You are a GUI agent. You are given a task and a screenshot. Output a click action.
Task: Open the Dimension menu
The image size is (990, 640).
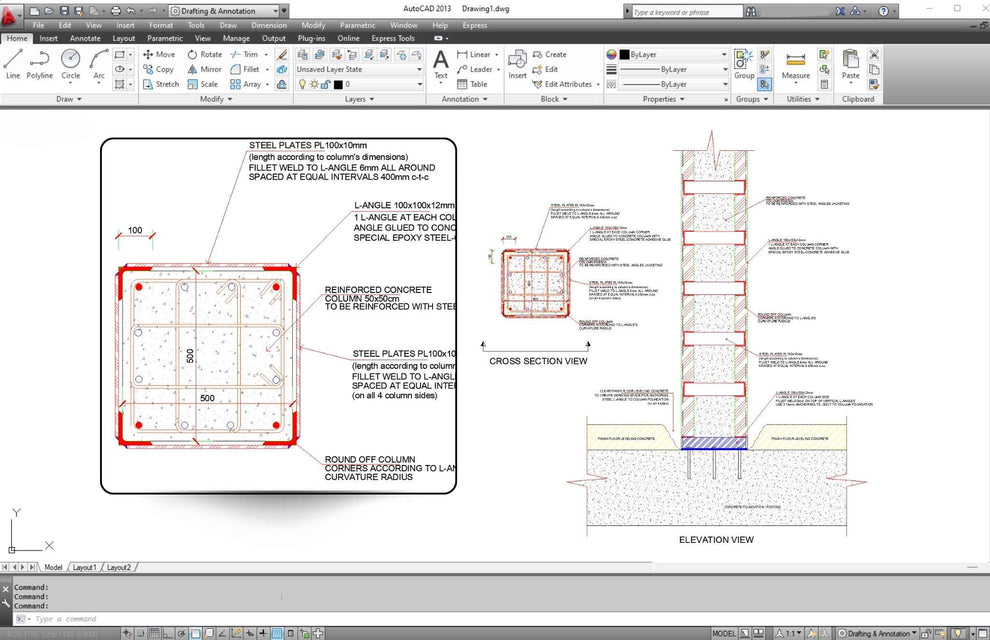point(269,25)
